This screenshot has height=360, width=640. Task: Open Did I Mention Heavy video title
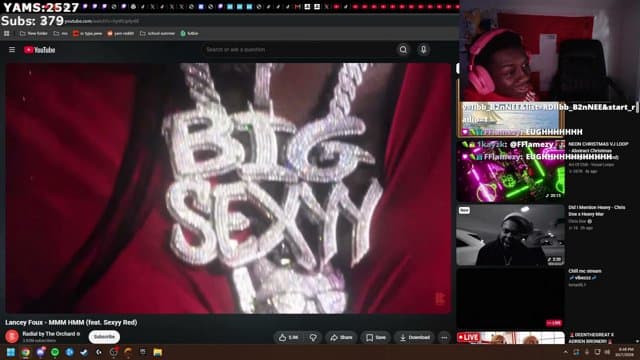[597, 211]
